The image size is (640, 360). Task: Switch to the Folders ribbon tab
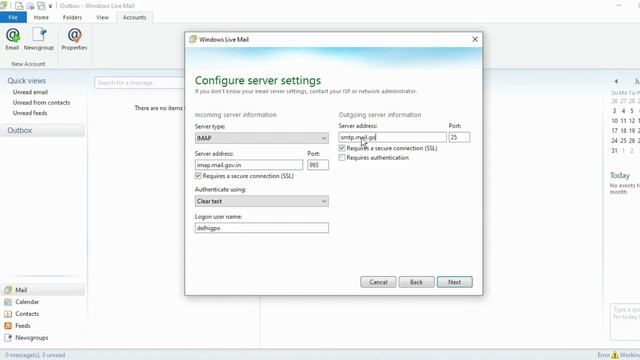72,18
